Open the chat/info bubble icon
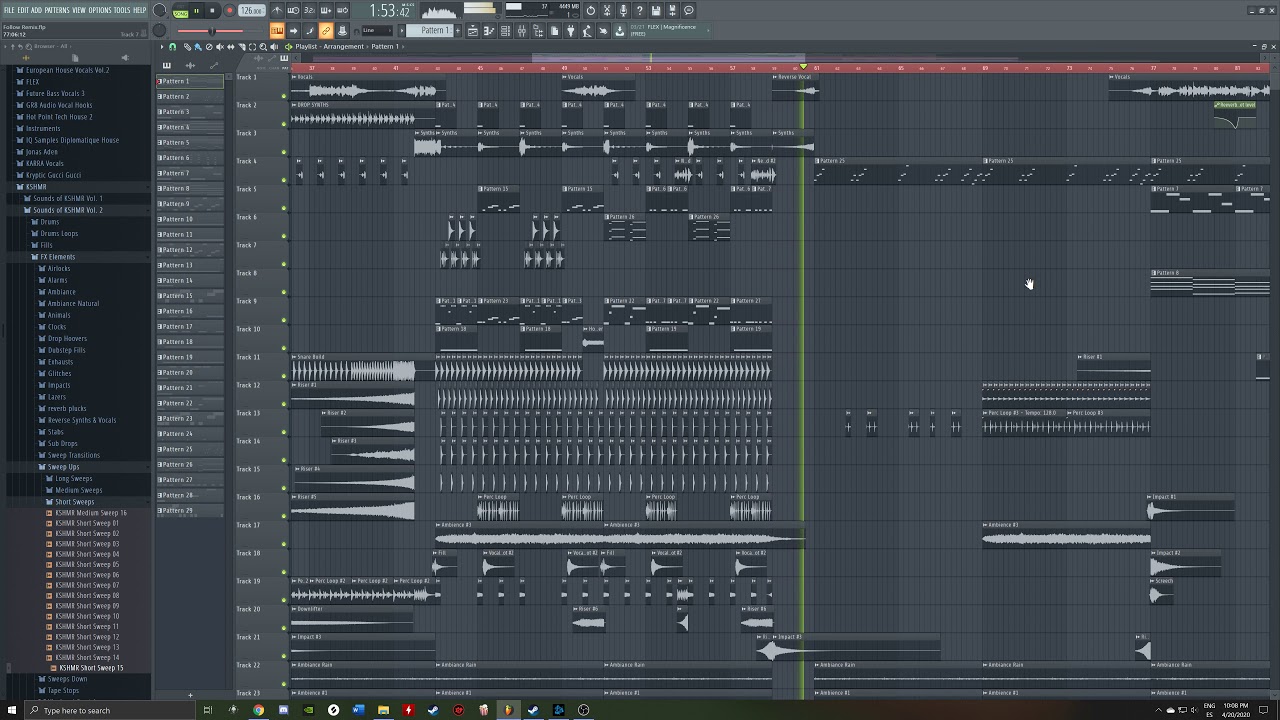Screen dimensions: 1280x720 pyautogui.click(x=688, y=10)
